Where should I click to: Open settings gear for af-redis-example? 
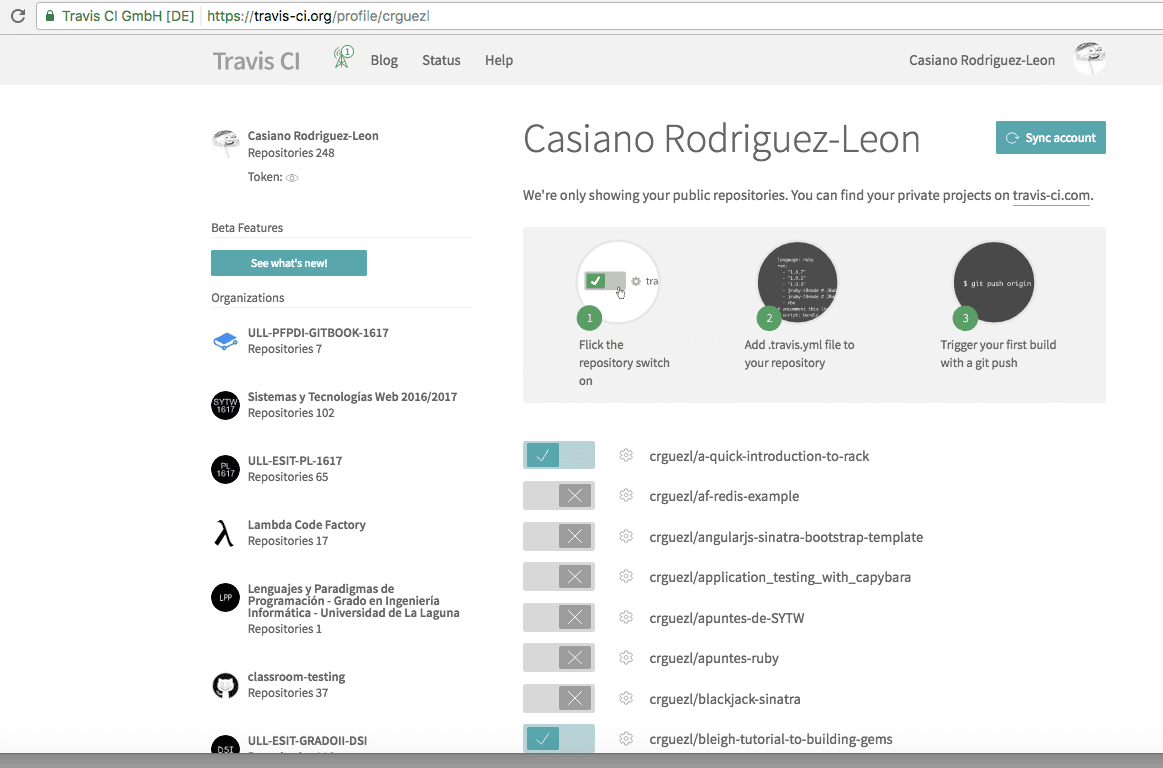626,496
